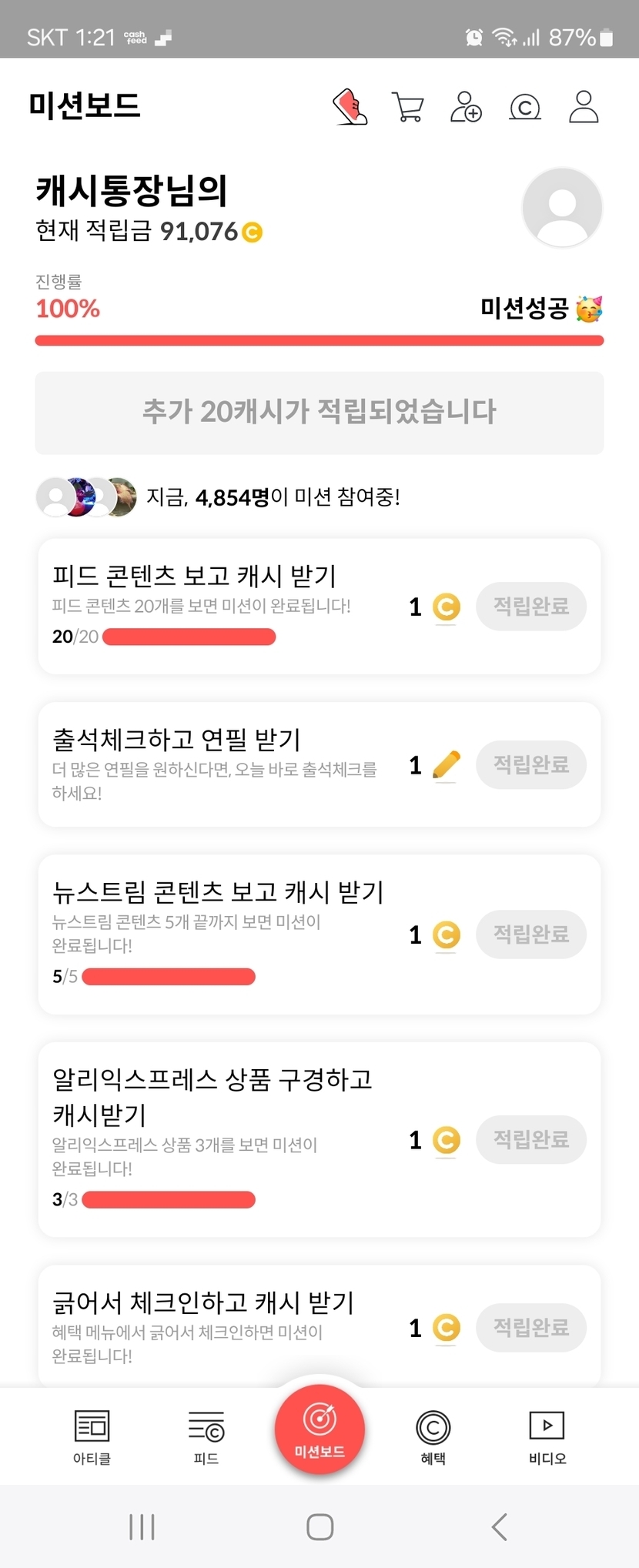Viewport: 639px width, 1568px height.
Task: Tap the invite friend icon
Action: 466,107
